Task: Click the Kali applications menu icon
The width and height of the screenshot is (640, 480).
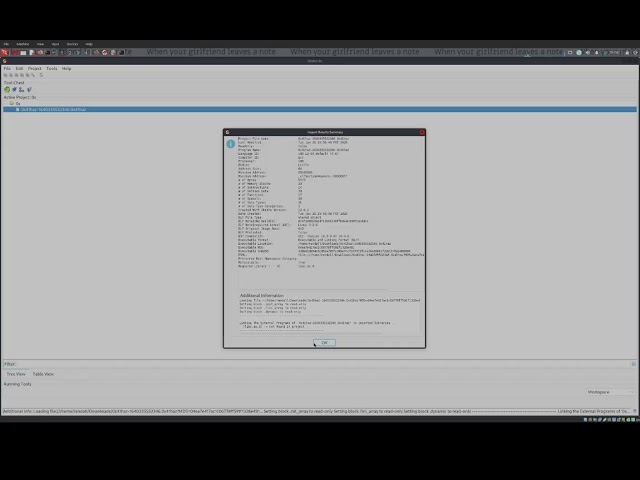Action: 4,52
